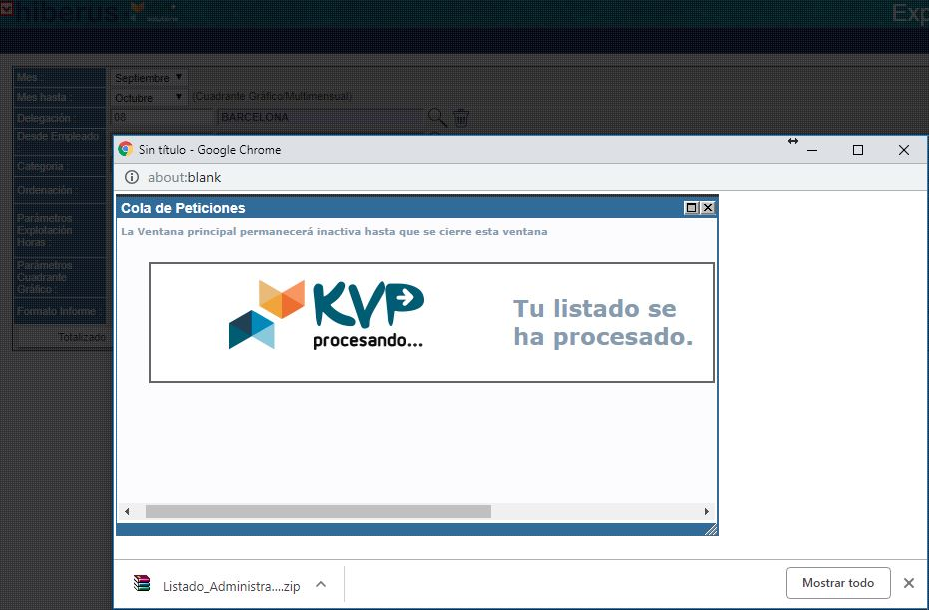
Task: Click the magnifier search icon next to BARCELONA
Action: (437, 117)
